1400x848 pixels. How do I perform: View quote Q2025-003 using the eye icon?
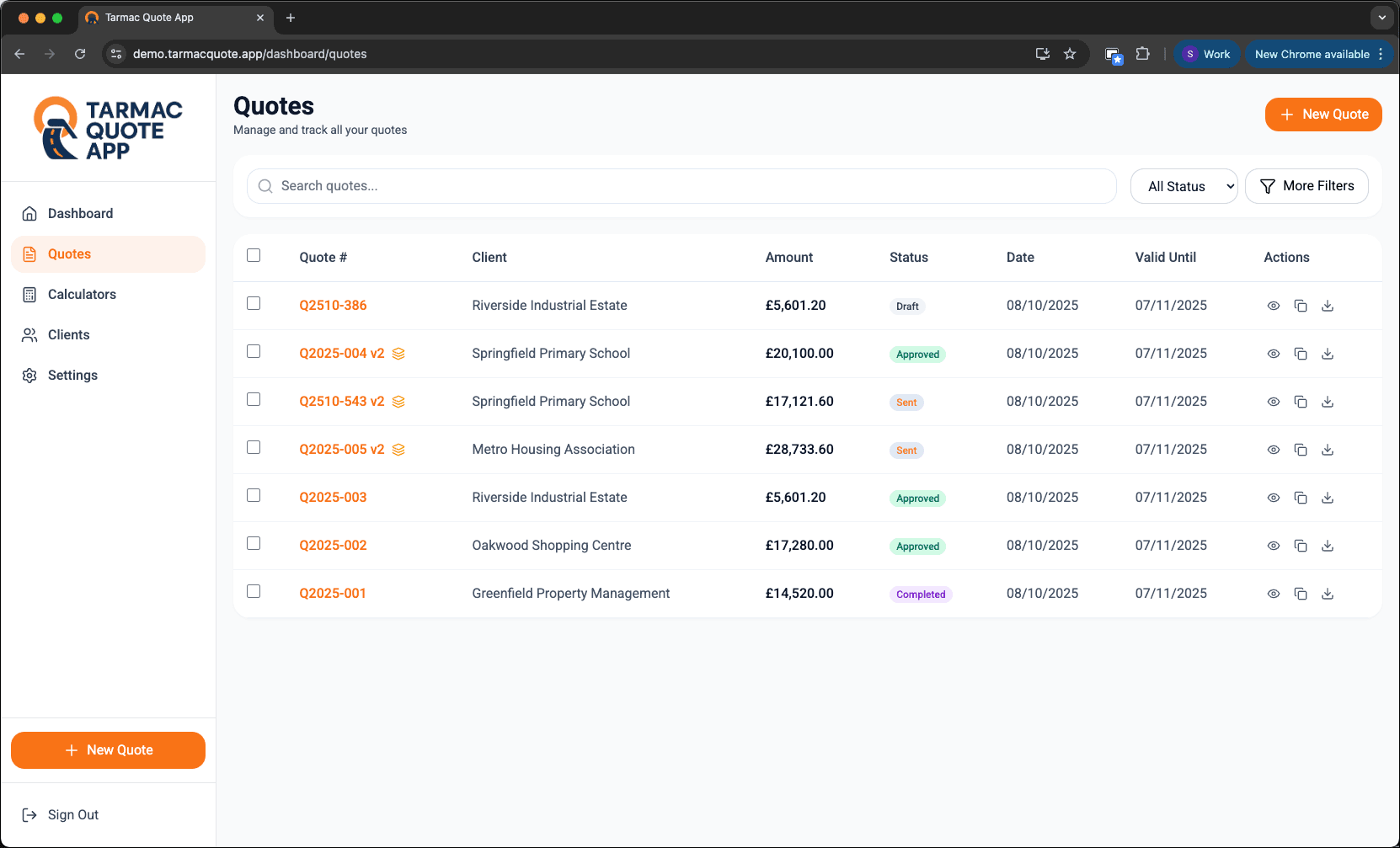pyautogui.click(x=1273, y=498)
